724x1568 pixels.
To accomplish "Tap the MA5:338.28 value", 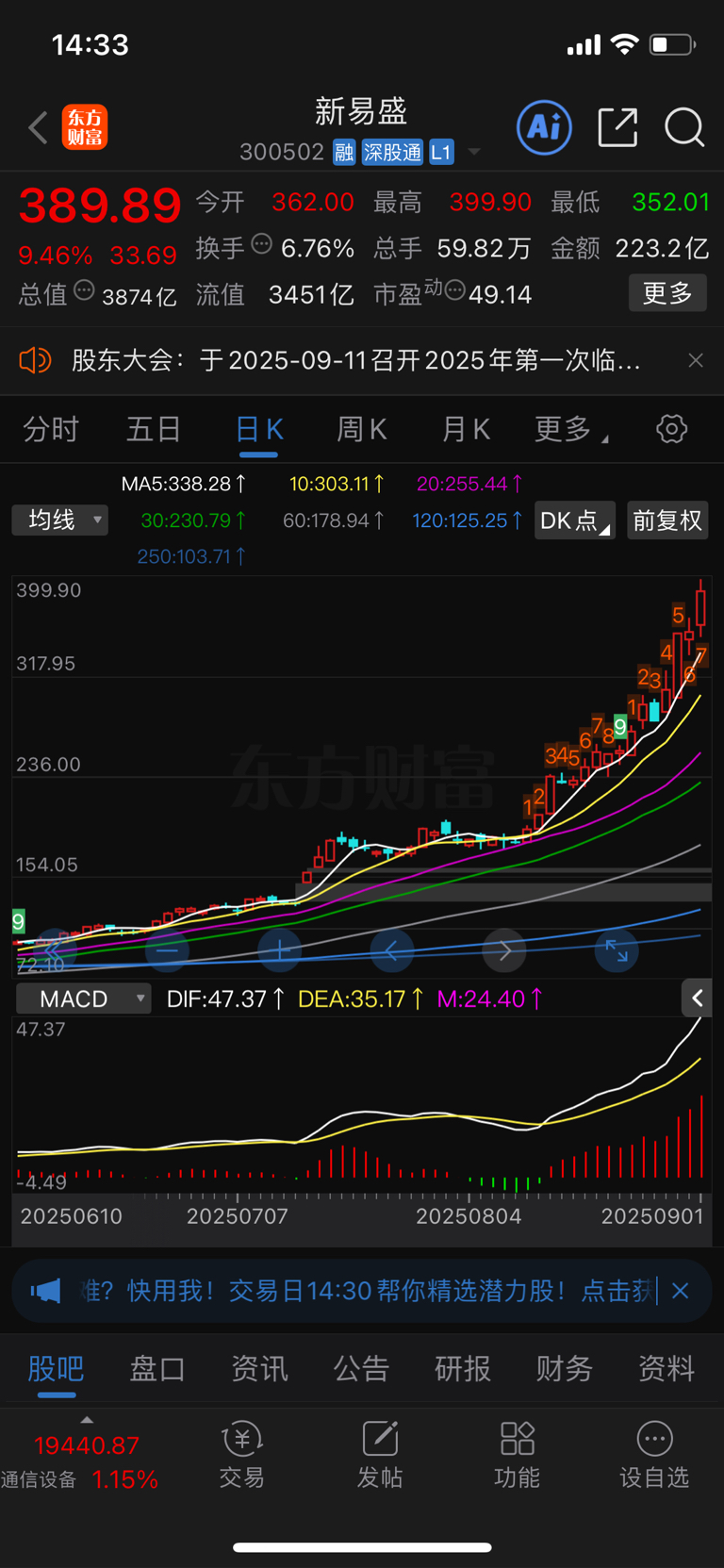I will [184, 484].
